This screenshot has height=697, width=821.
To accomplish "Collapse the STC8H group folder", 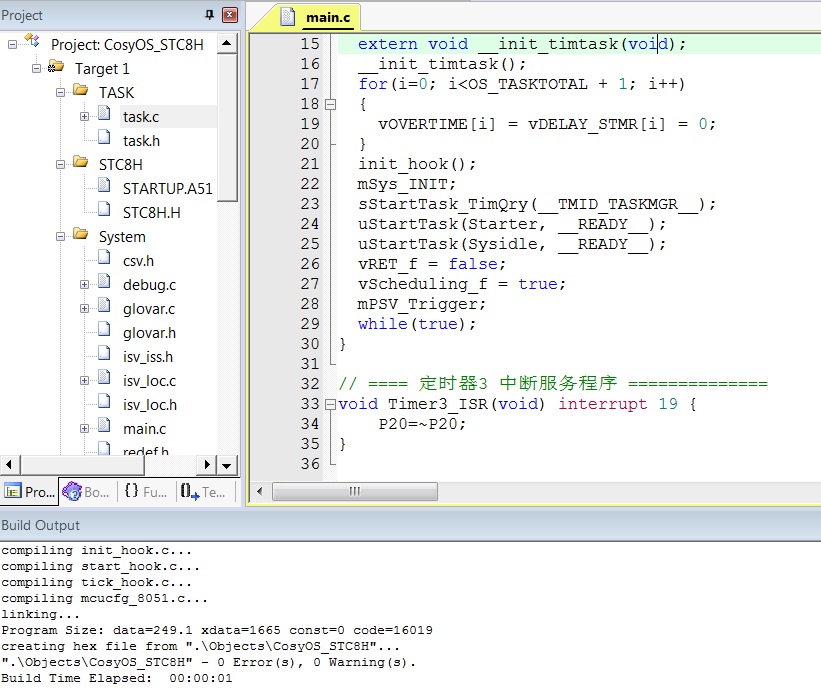I will (60, 165).
